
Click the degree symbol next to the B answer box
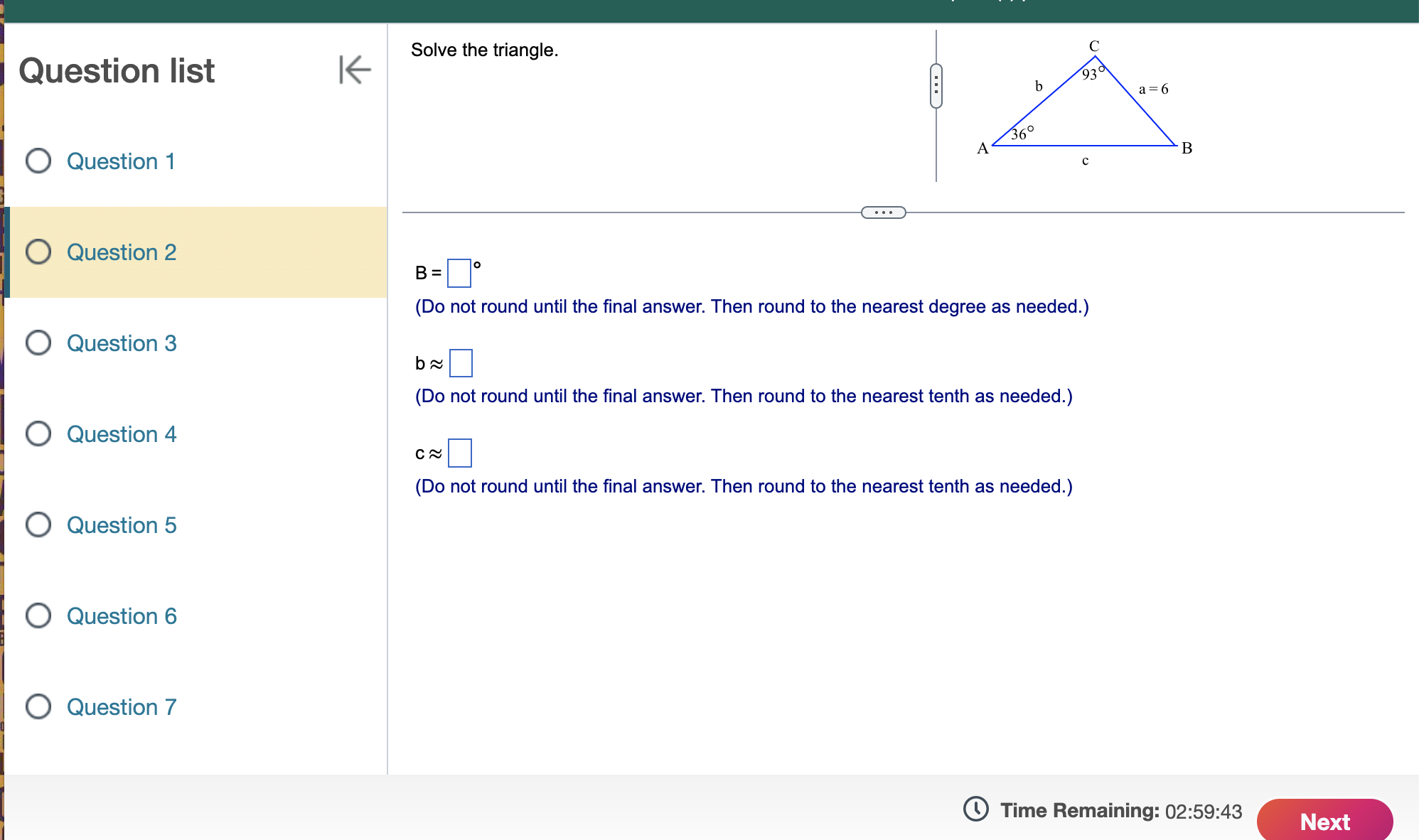(477, 266)
